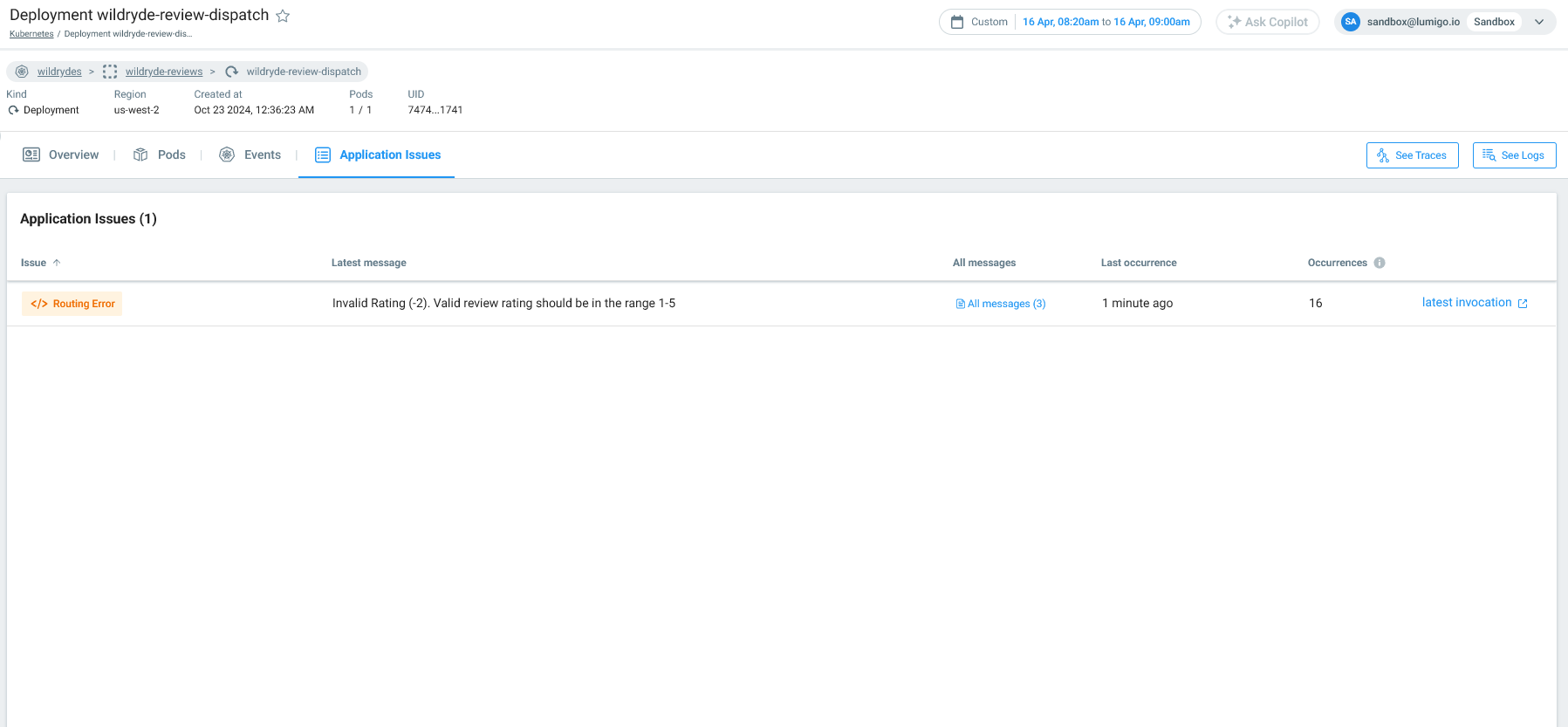
Task: Click the Pods cube icon
Action: (x=140, y=154)
